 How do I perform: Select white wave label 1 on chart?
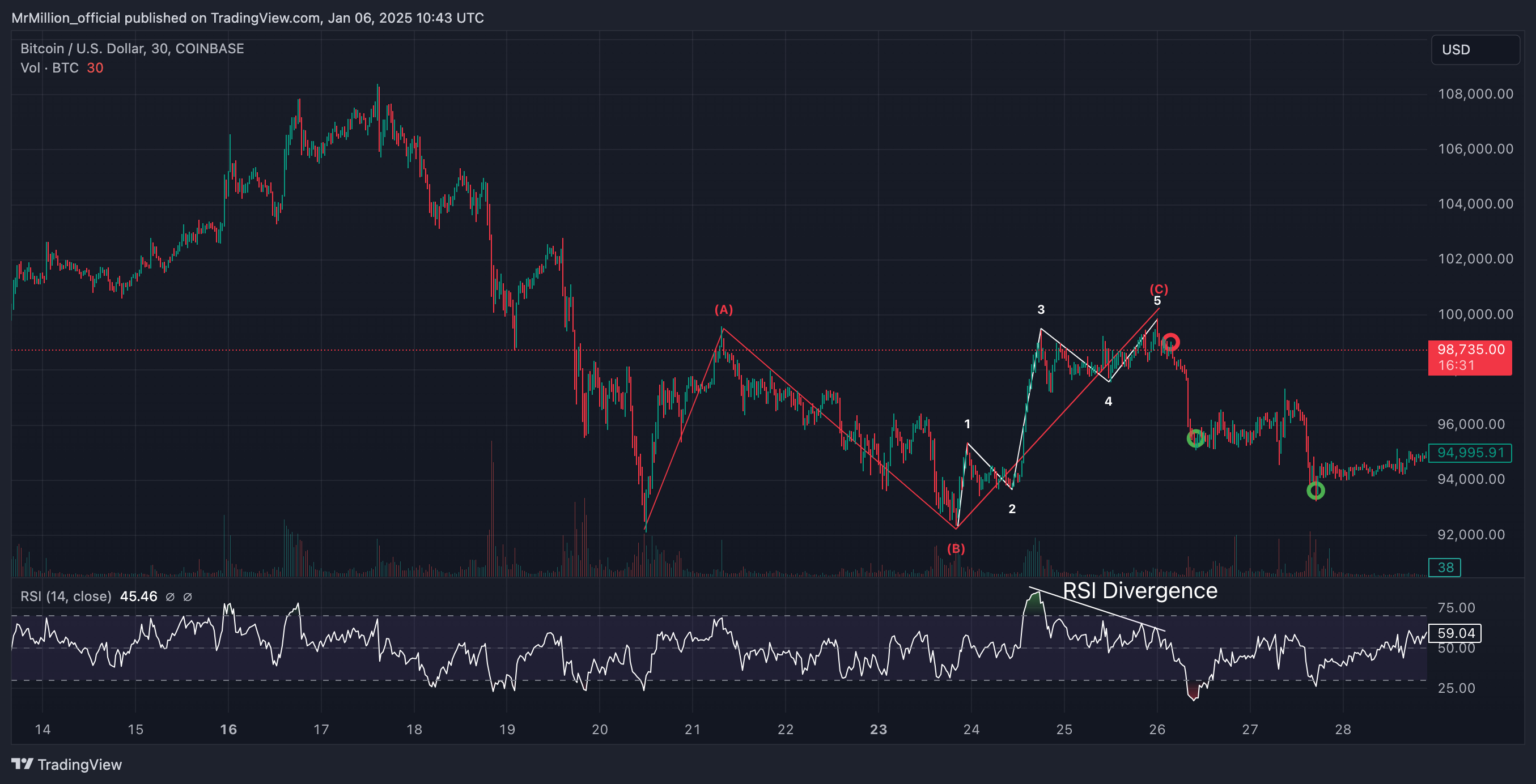coord(967,424)
